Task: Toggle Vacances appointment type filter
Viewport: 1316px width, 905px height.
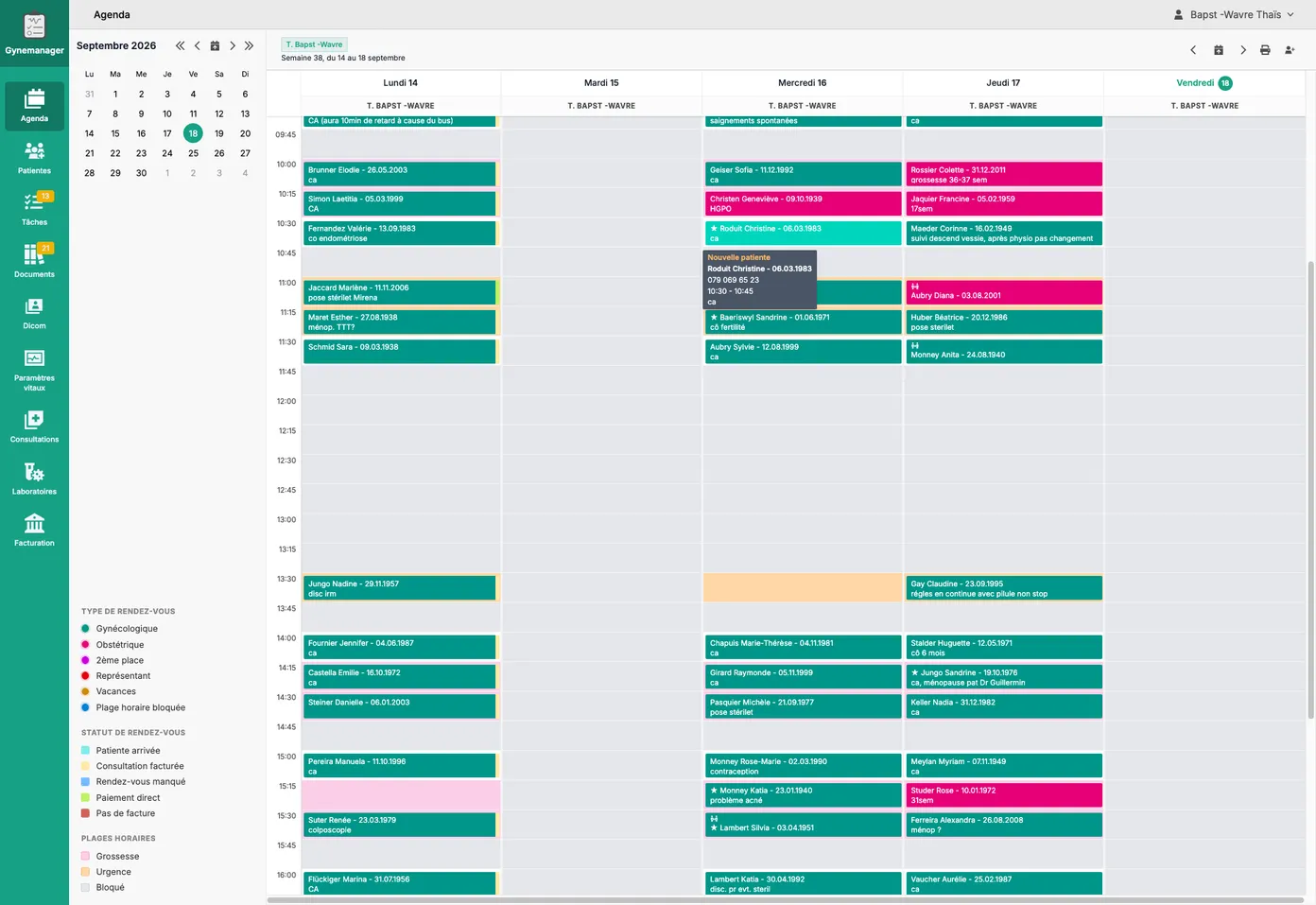Action: coord(109,691)
